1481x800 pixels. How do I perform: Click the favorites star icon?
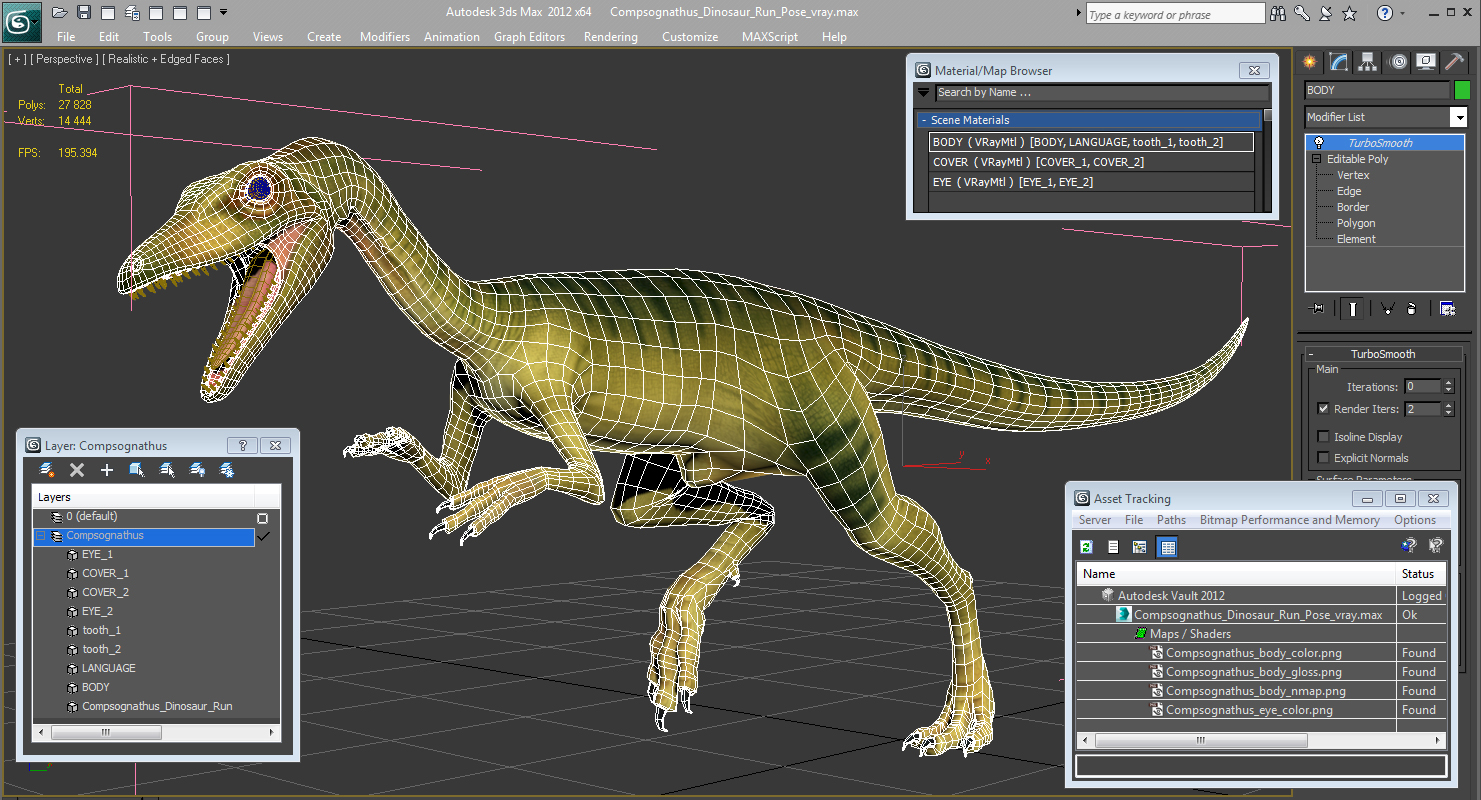point(1350,14)
